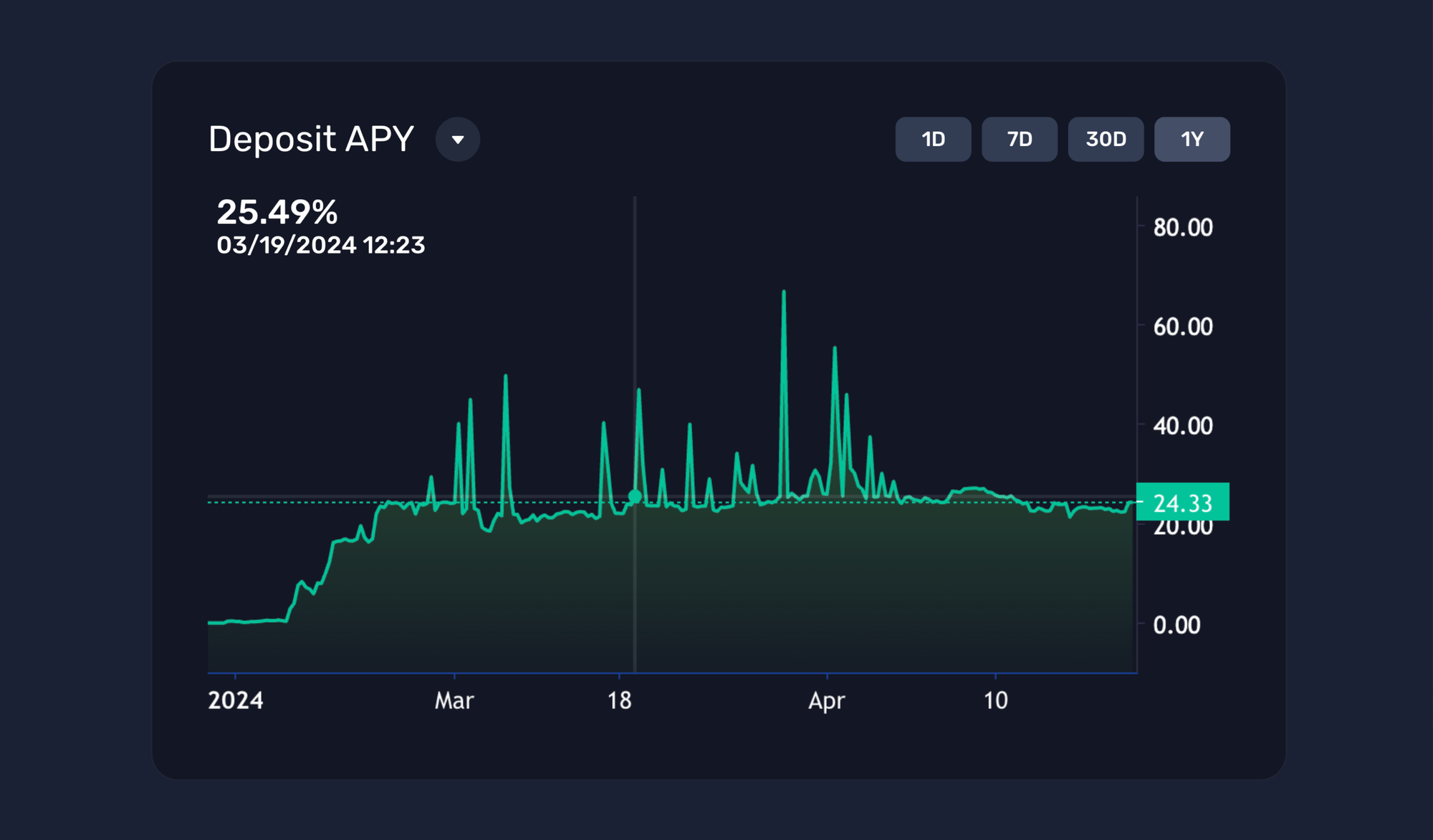This screenshot has width=1433, height=840.
Task: Click the crosshair dot on the line
Action: tap(635, 496)
